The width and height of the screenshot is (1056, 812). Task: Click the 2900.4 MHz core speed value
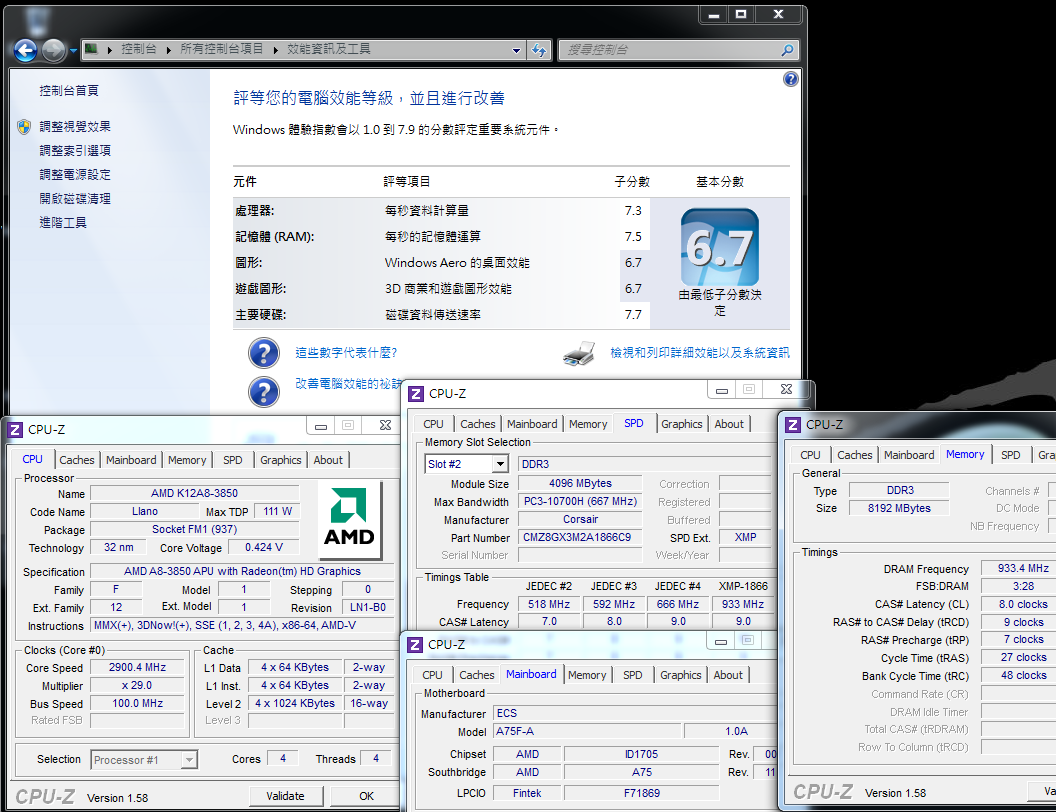[x=137, y=667]
